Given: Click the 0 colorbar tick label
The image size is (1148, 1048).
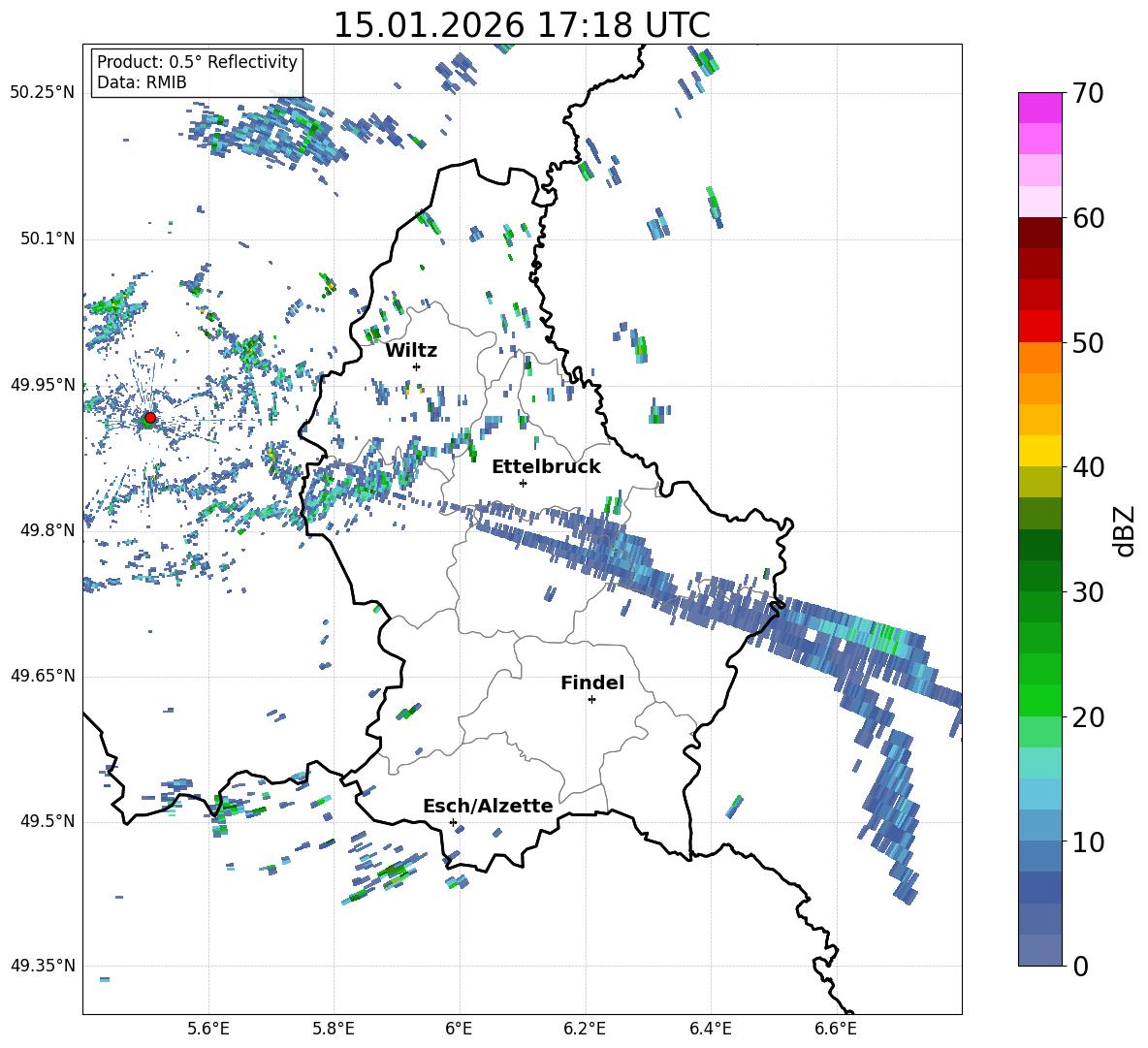Looking at the screenshot, I should [x=1080, y=966].
